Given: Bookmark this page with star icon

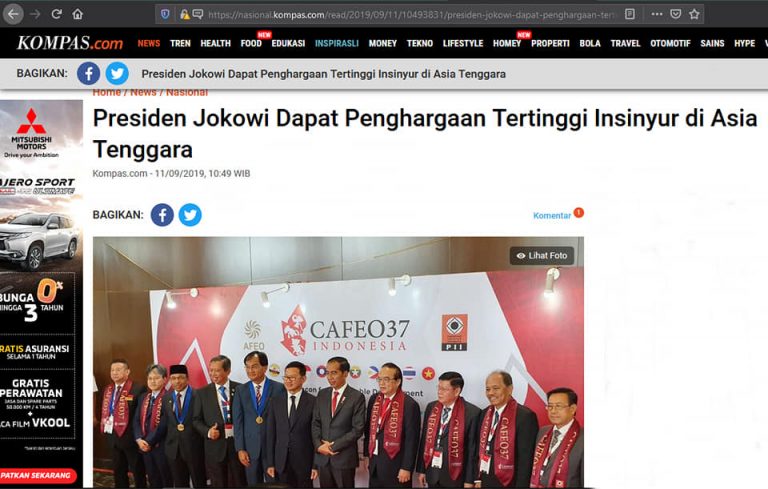Looking at the screenshot, I should coord(694,14).
